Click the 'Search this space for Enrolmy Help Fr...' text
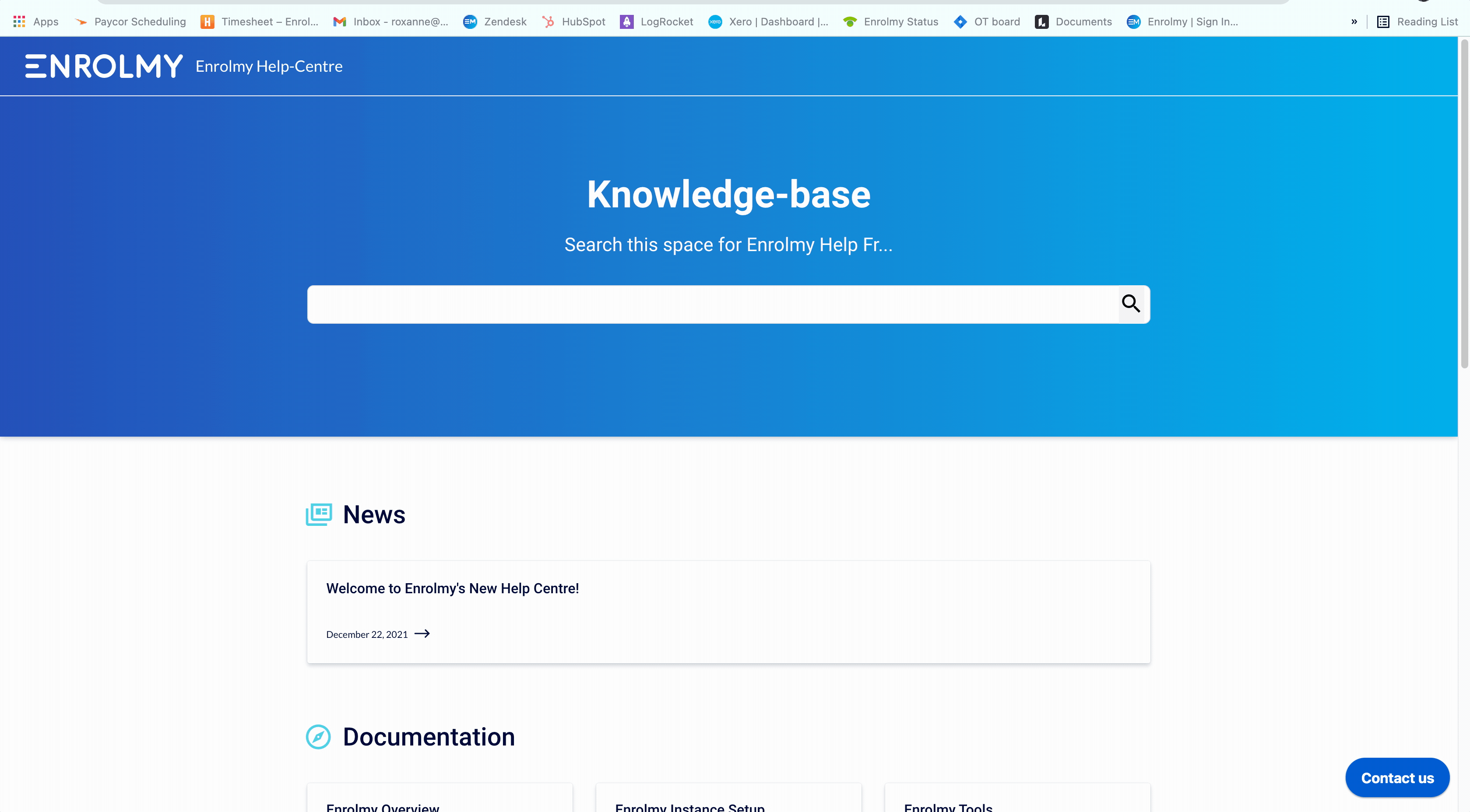1470x812 pixels. (x=729, y=245)
